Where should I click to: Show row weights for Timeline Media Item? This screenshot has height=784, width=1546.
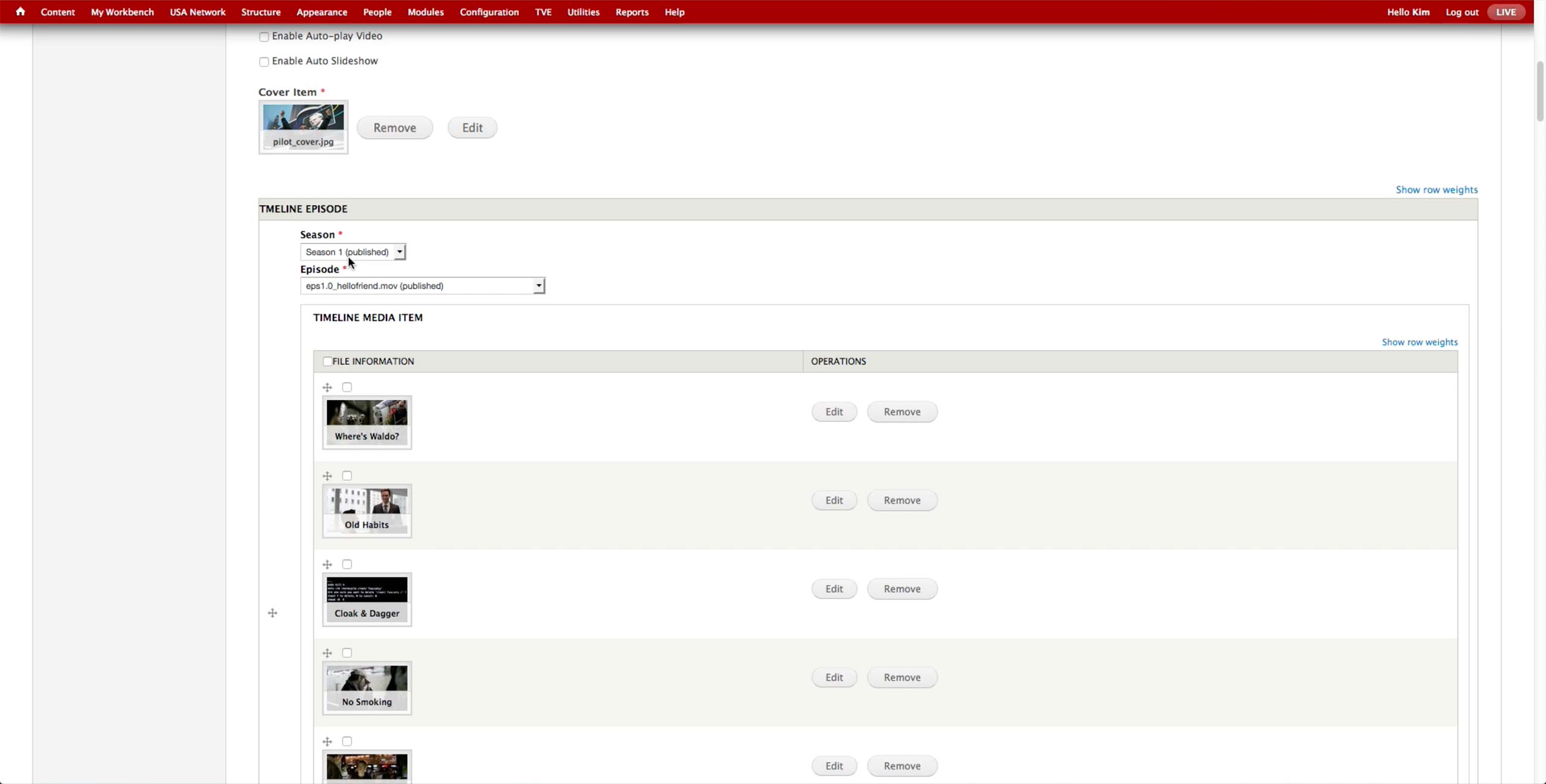(x=1419, y=342)
